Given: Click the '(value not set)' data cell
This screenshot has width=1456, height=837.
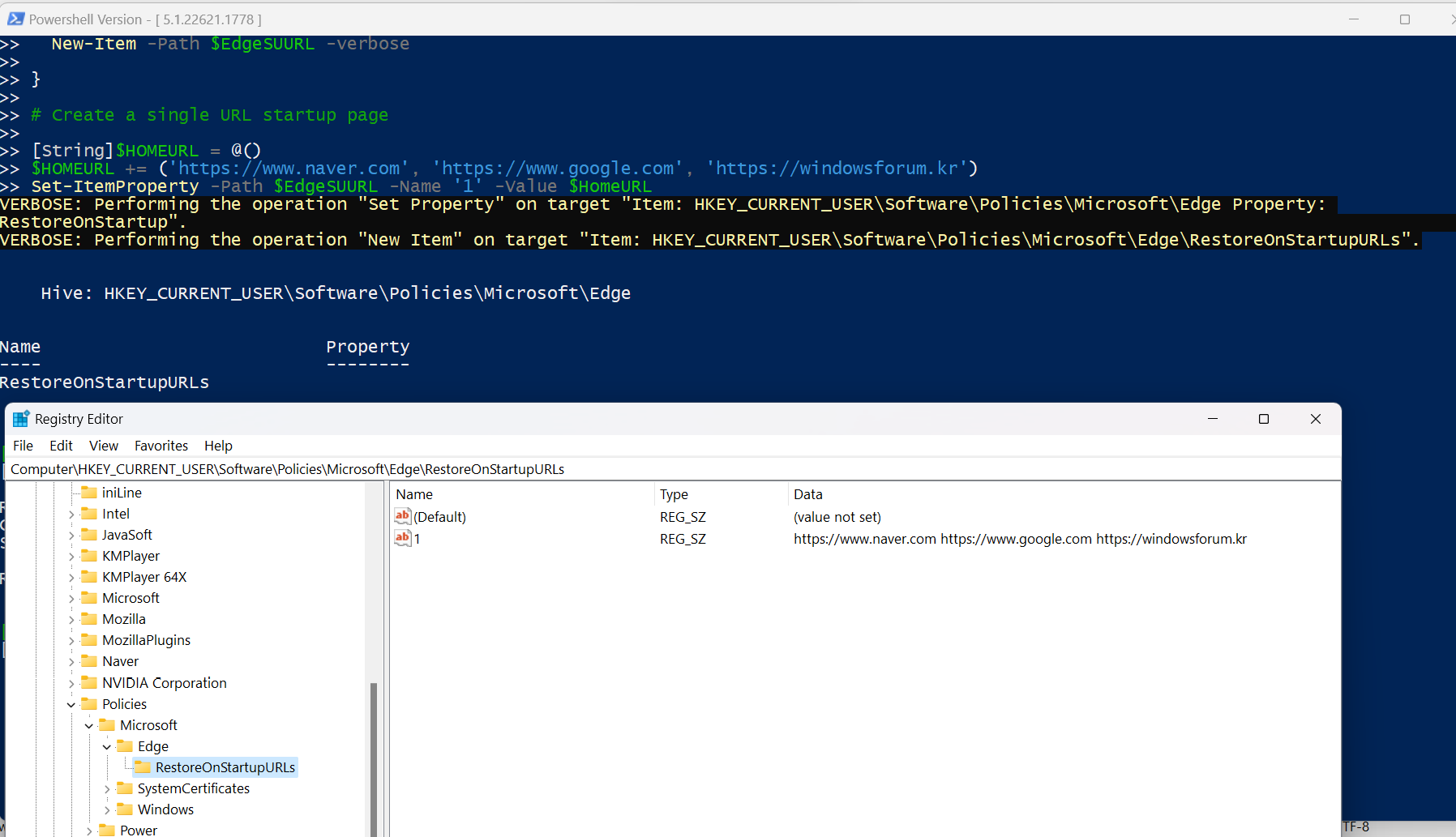Looking at the screenshot, I should tap(837, 517).
